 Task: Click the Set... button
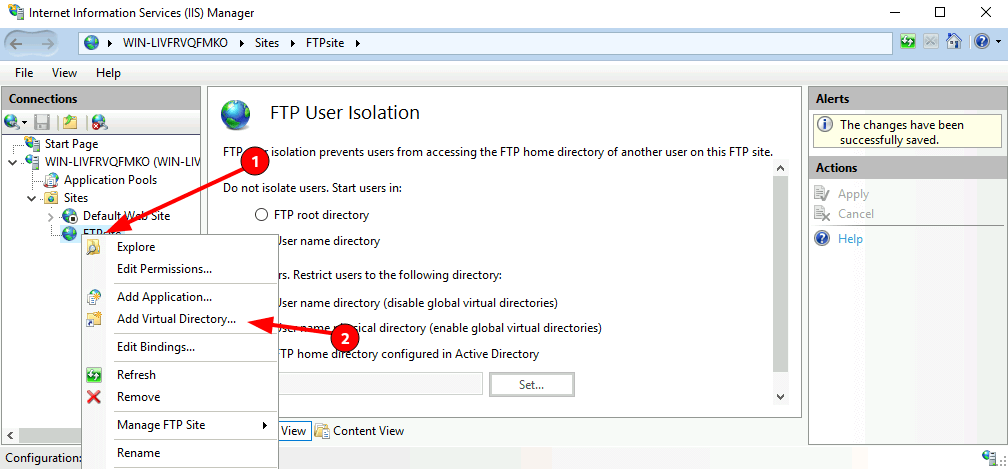532,384
